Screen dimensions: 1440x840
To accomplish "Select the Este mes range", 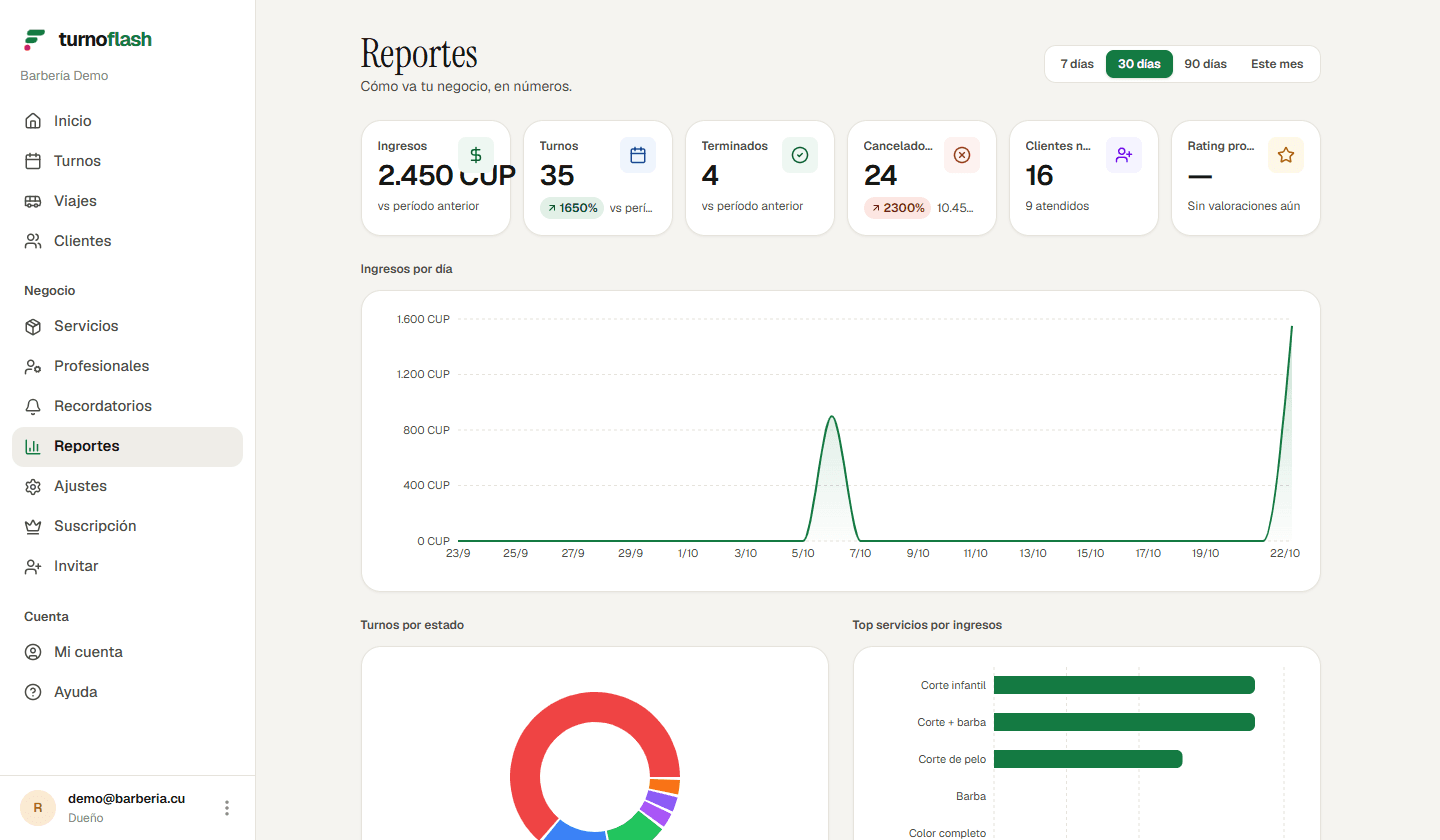I will 1277,64.
